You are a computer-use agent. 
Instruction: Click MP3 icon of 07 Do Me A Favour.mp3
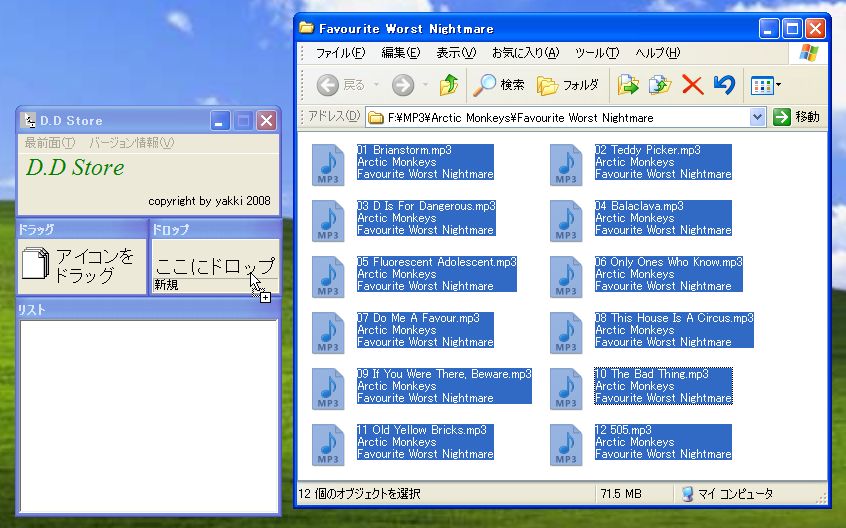[x=328, y=333]
